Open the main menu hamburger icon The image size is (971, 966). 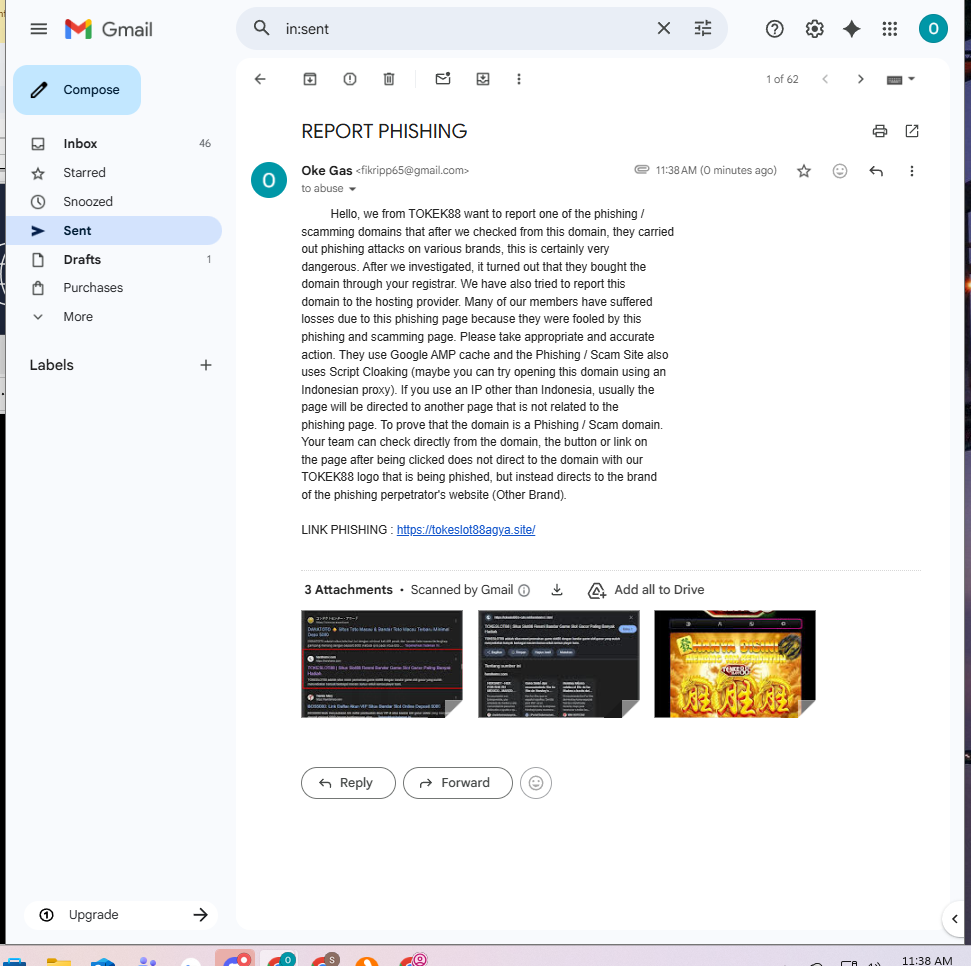(x=38, y=29)
